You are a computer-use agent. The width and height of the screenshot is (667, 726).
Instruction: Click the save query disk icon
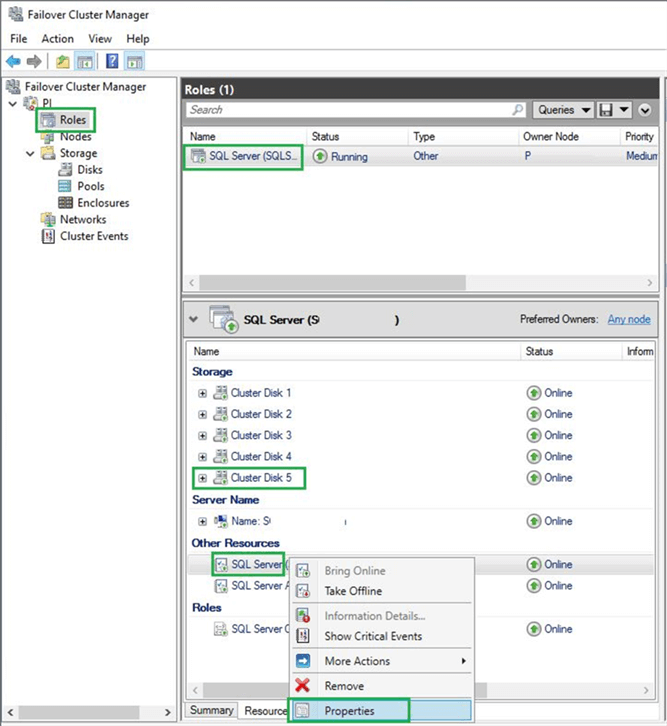606,110
